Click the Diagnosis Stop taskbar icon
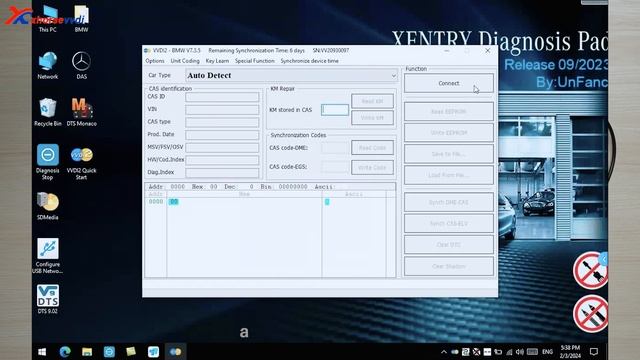 [109, 352]
